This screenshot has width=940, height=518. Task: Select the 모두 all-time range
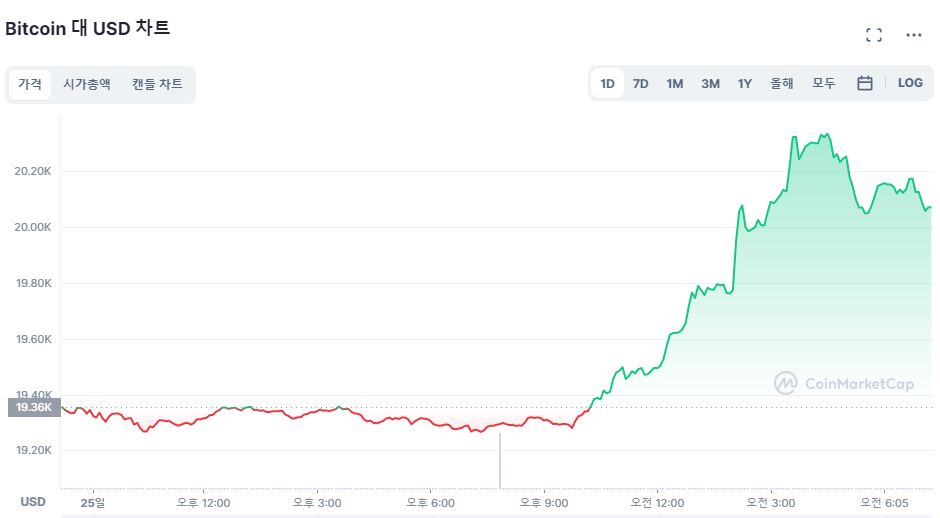point(824,84)
